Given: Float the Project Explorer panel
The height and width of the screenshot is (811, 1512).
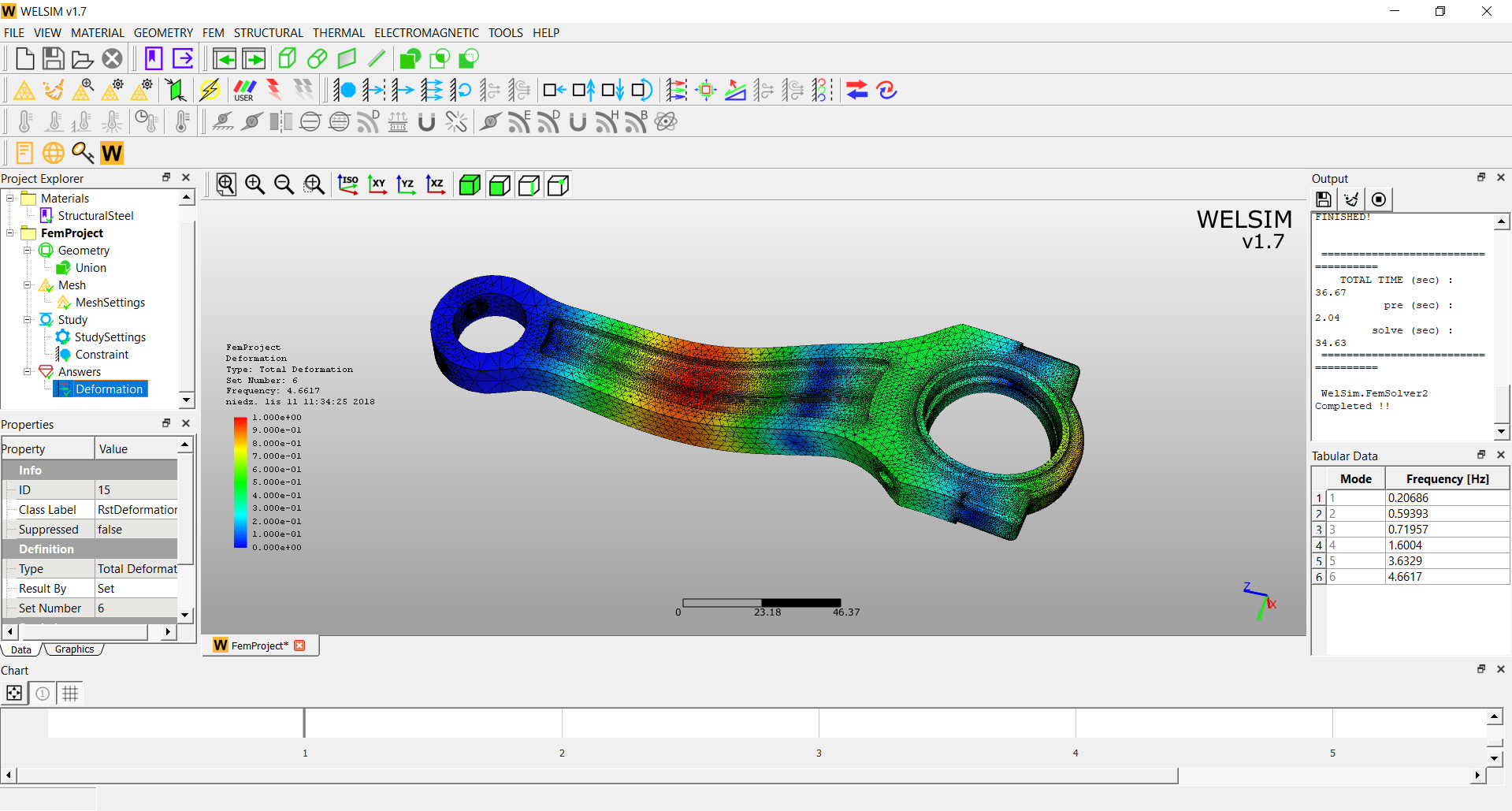Looking at the screenshot, I should point(166,178).
